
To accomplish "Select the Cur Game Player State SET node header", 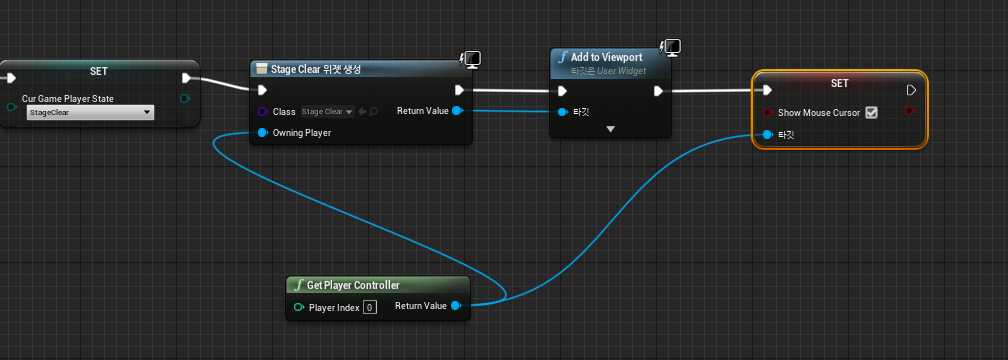I will pos(99,71).
